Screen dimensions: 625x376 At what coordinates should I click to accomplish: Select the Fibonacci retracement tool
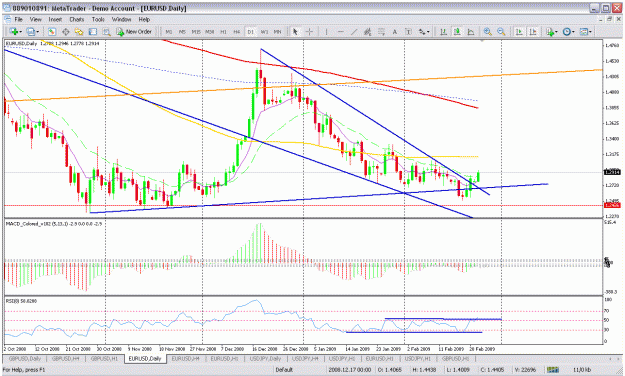click(381, 31)
